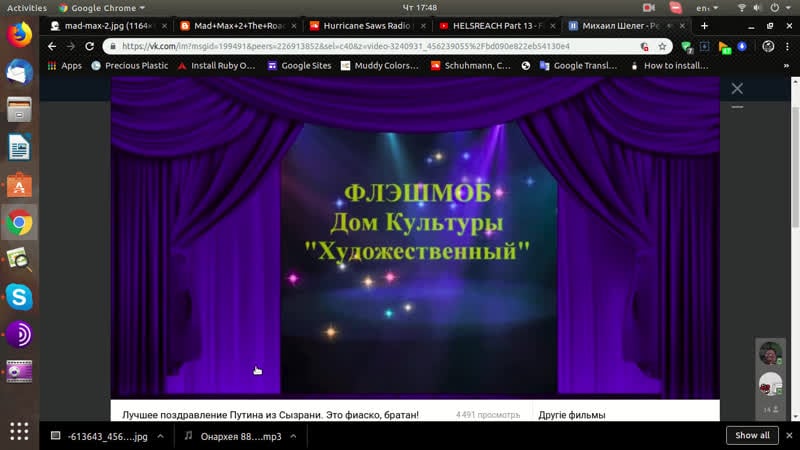Open the Wi-Fi network indicator
This screenshot has height=450, width=800.
click(x=741, y=8)
